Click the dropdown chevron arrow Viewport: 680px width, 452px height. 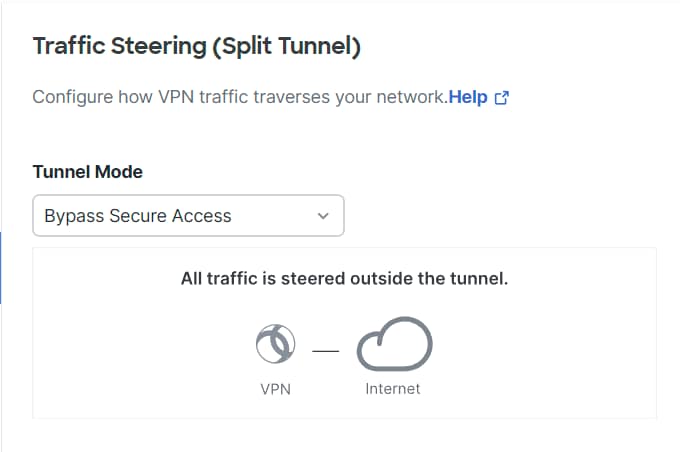(x=322, y=216)
